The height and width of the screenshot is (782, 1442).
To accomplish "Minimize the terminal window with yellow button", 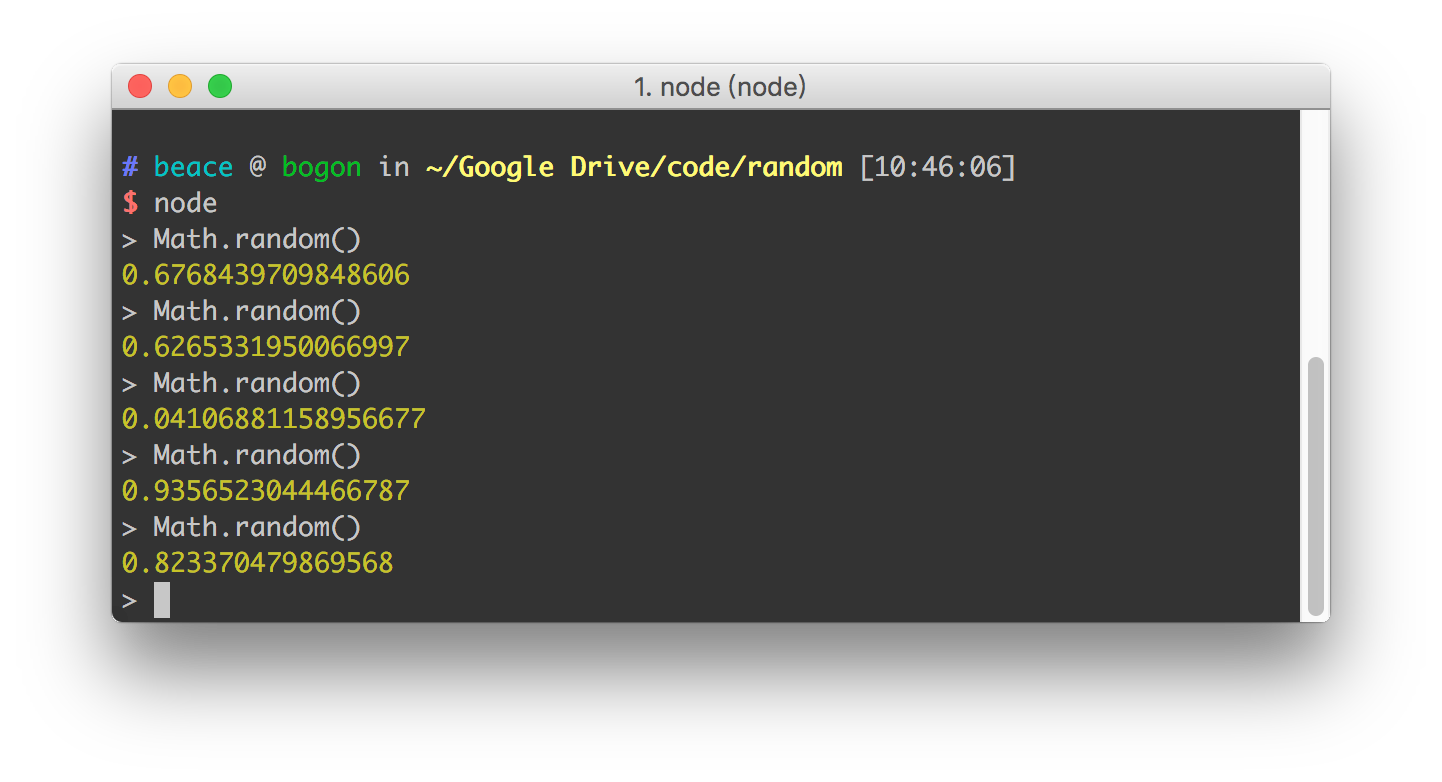I will point(180,87).
